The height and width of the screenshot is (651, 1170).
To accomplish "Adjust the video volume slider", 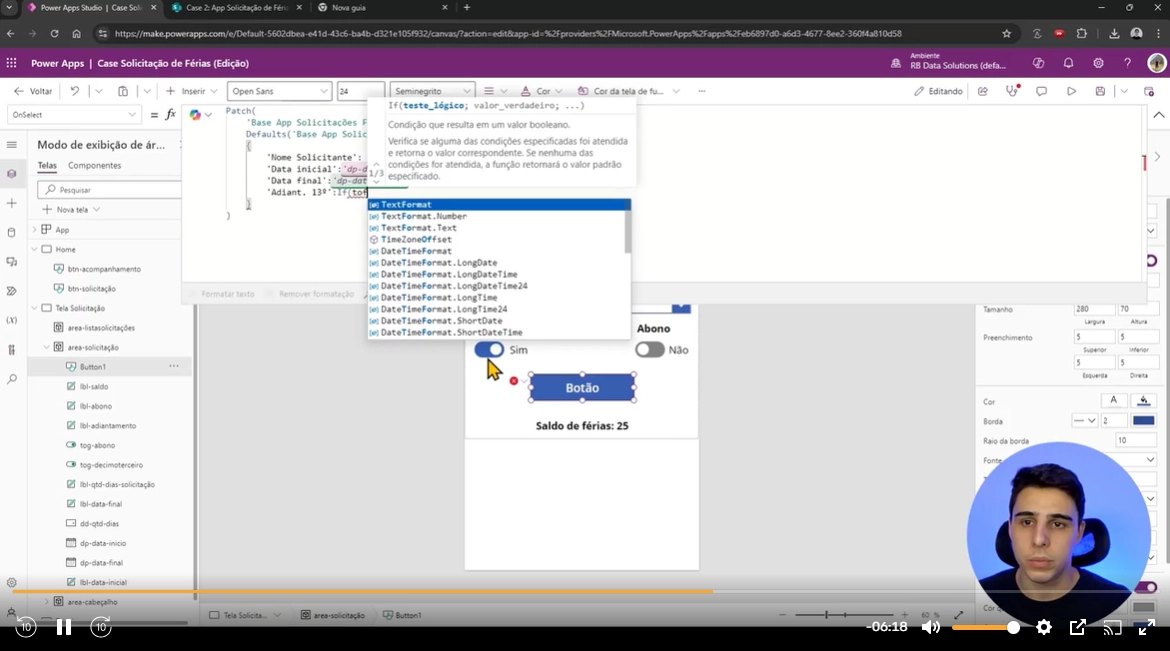I will [986, 628].
